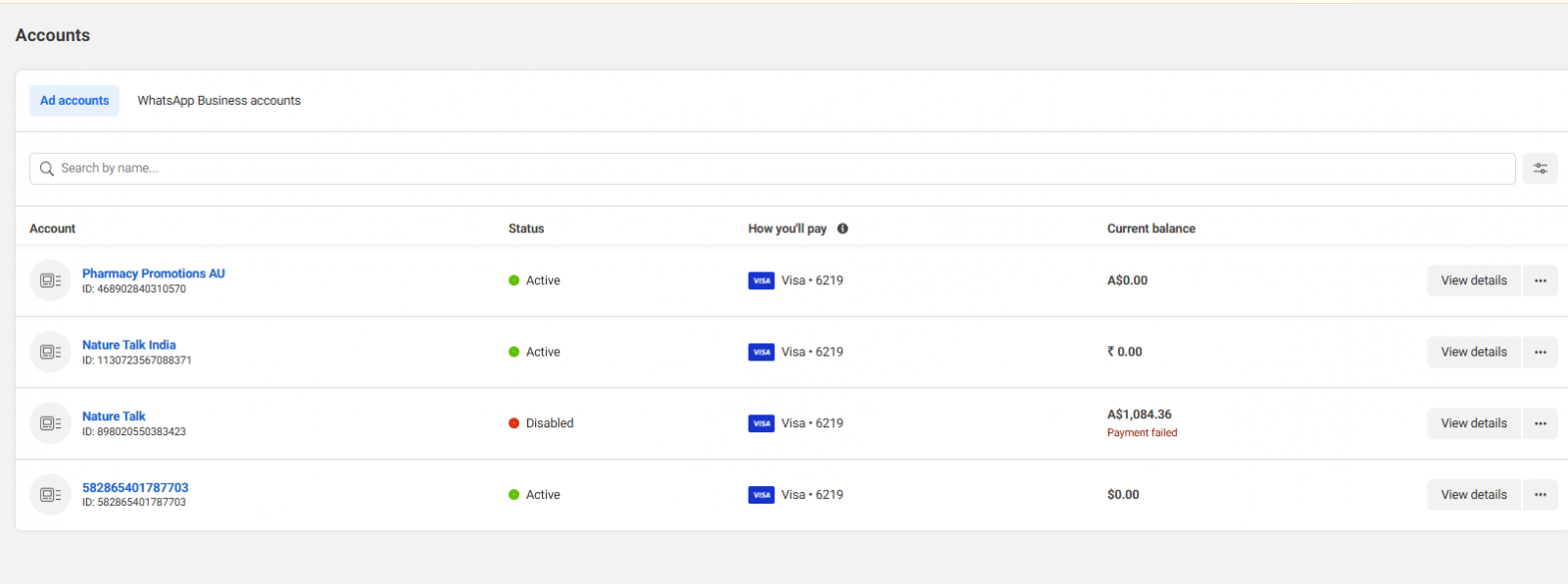
Task: Click the Pharmacy Promotions AU account icon
Action: (50, 280)
